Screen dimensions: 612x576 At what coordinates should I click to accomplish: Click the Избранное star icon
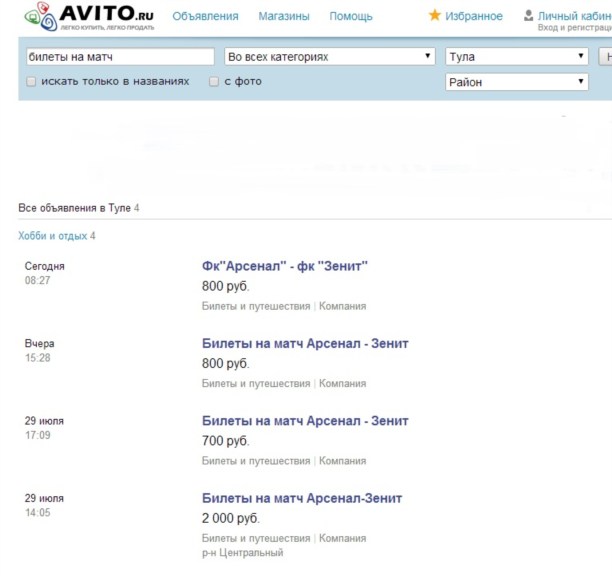click(x=435, y=16)
